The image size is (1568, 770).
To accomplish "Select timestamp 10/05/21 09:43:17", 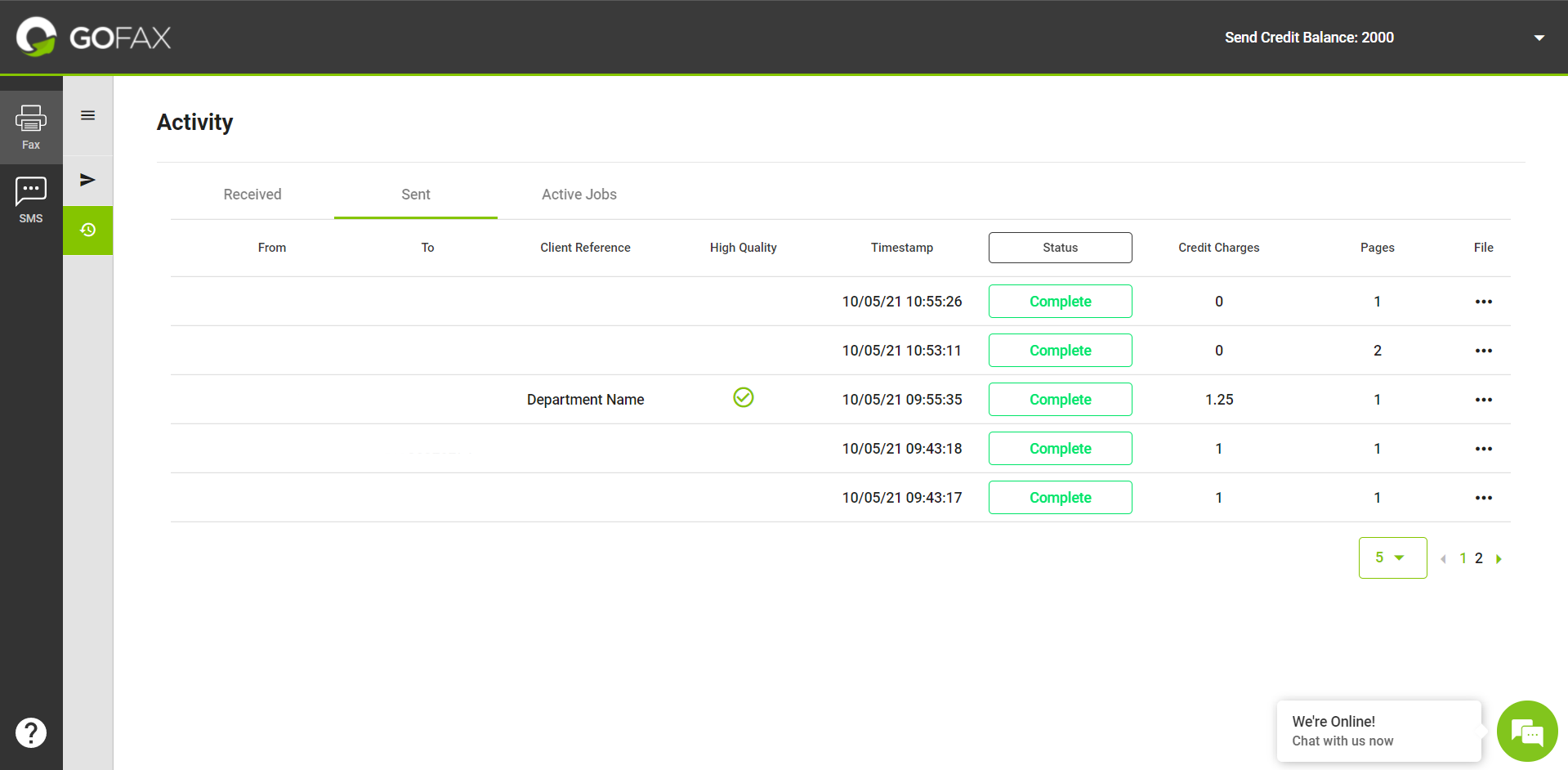I will click(902, 498).
